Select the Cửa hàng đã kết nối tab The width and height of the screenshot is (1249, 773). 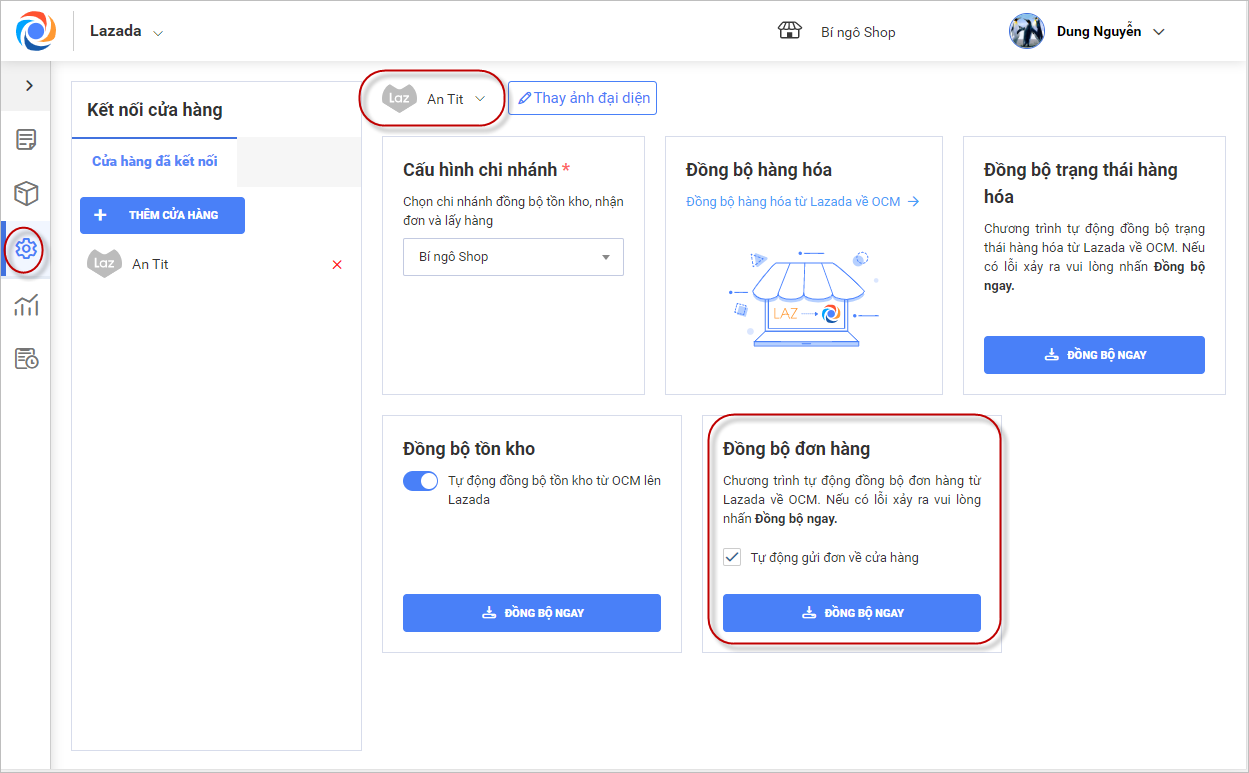point(155,161)
